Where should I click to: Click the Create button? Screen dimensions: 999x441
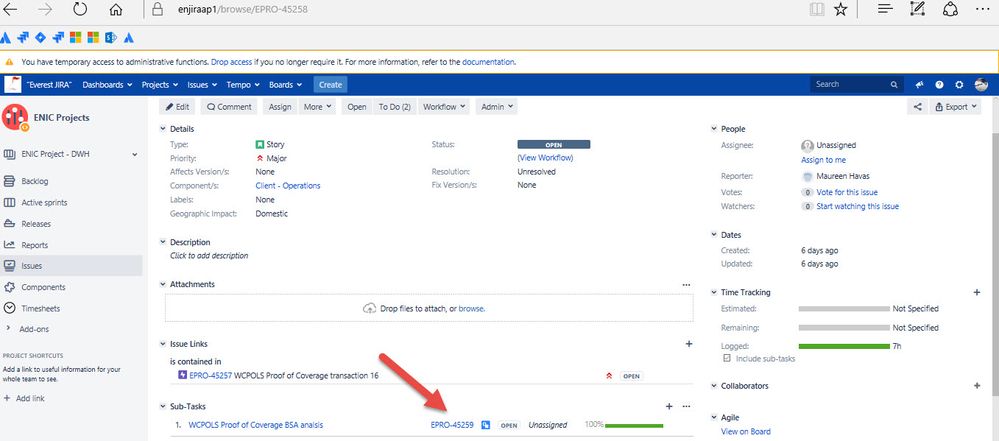pos(330,85)
